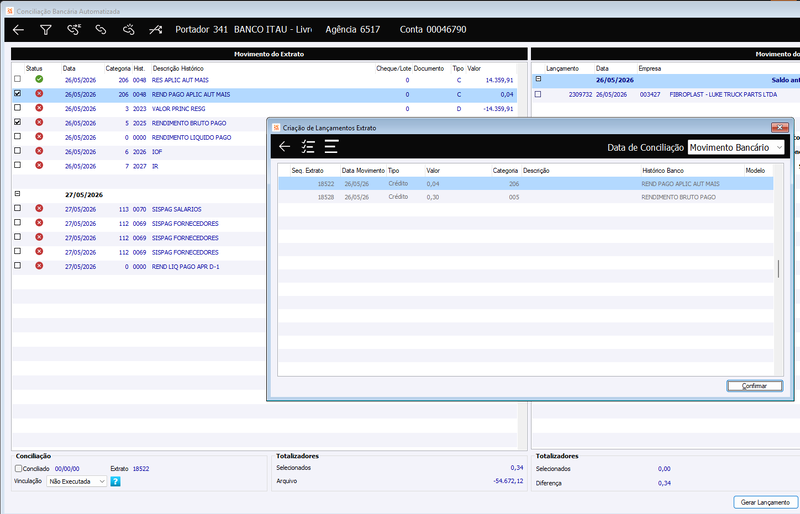The image size is (800, 514).
Task: Click the blue help question mark icon
Action: pos(115,481)
